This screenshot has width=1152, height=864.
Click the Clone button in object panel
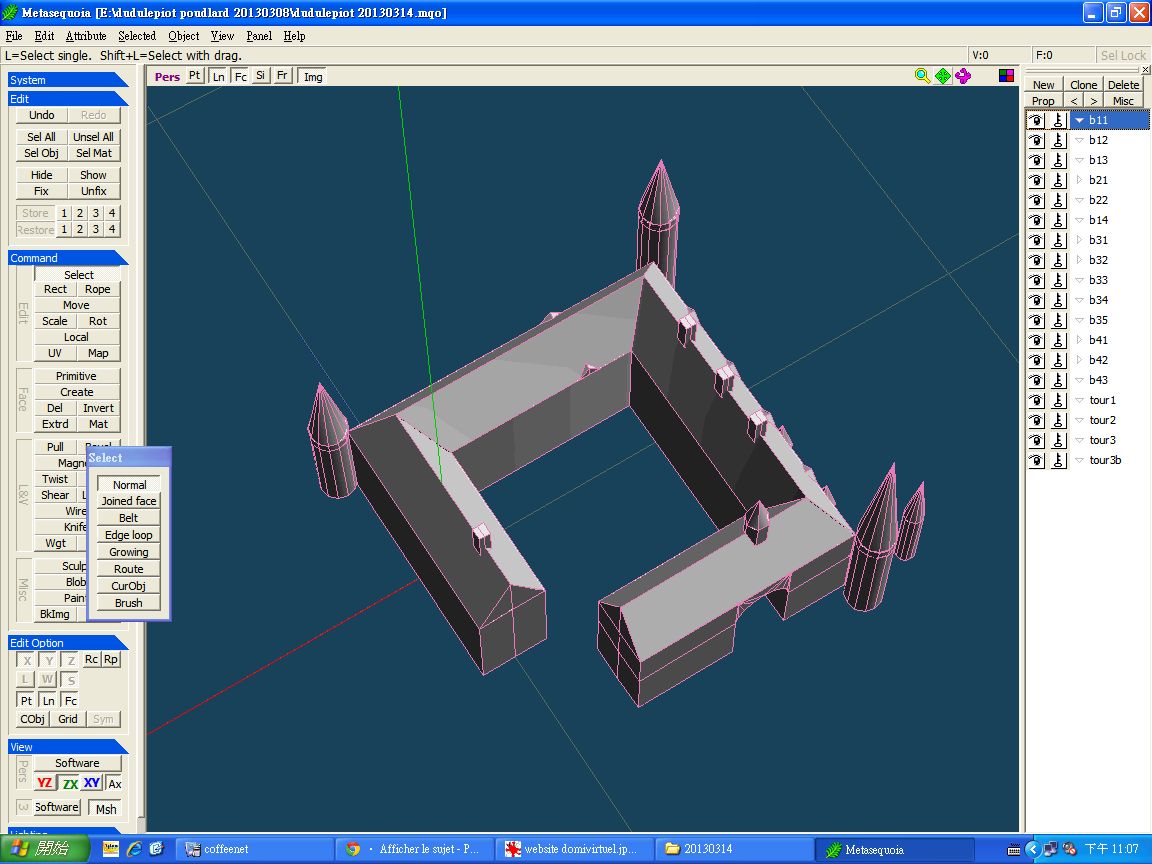tap(1084, 85)
